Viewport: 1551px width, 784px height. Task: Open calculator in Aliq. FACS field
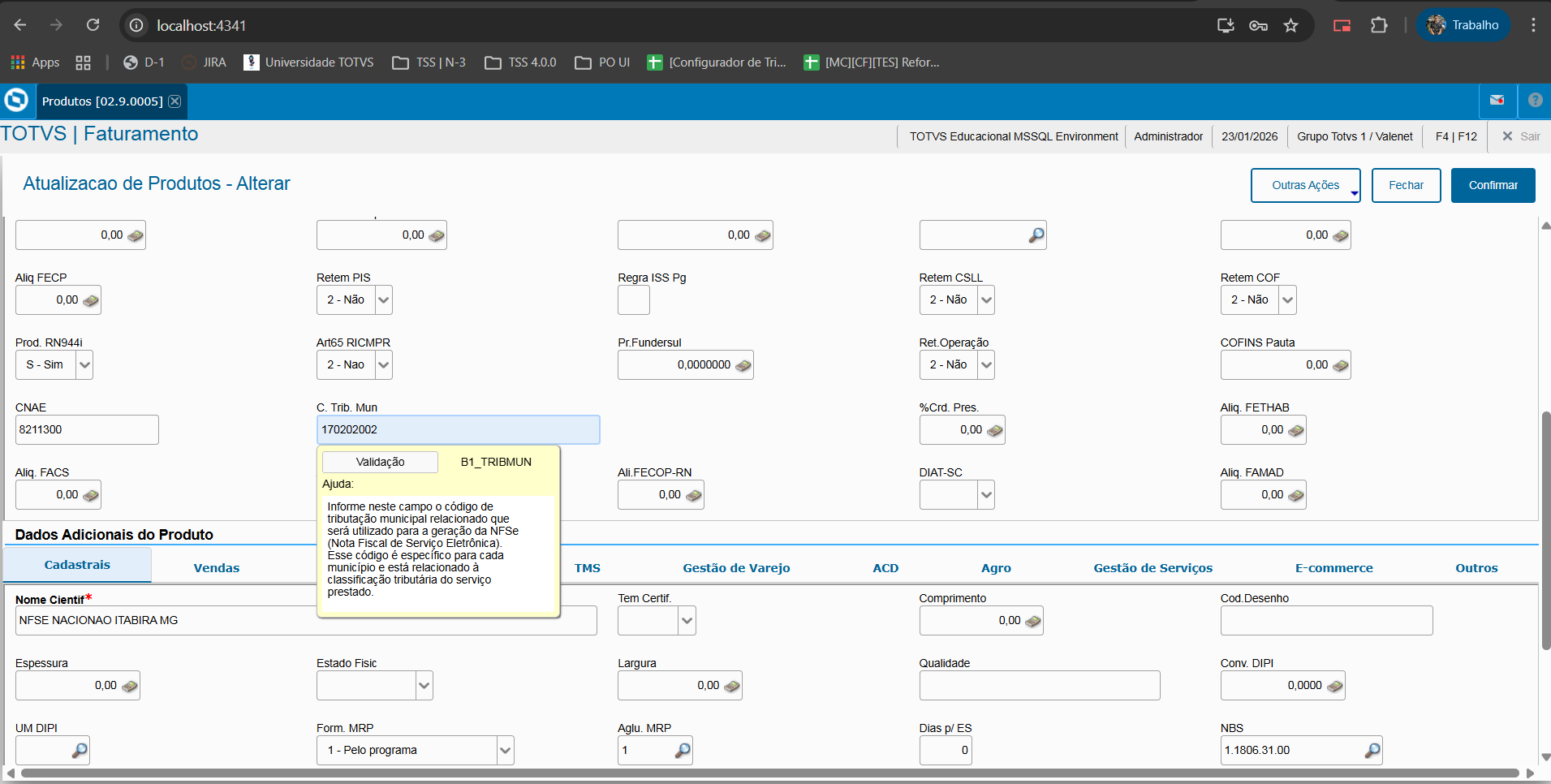tap(91, 495)
